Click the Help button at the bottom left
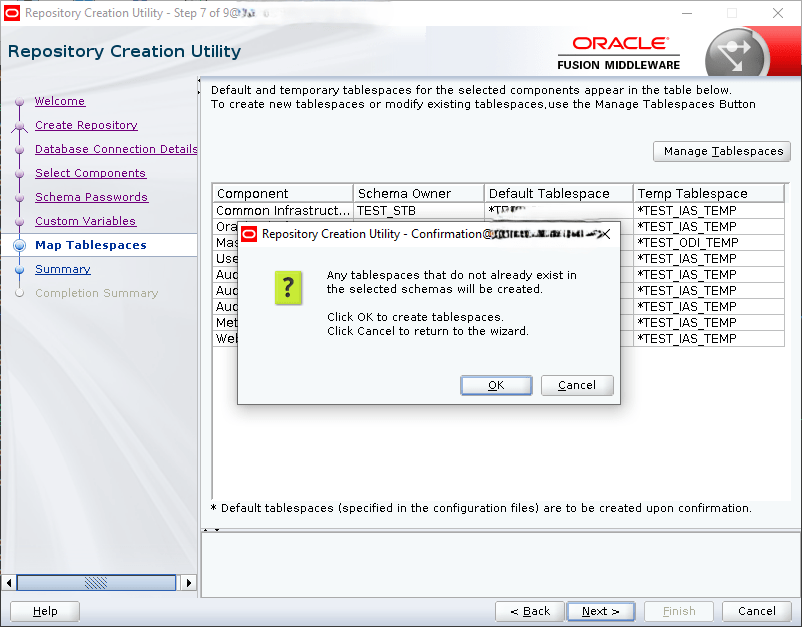The width and height of the screenshot is (802, 627). [x=45, y=611]
